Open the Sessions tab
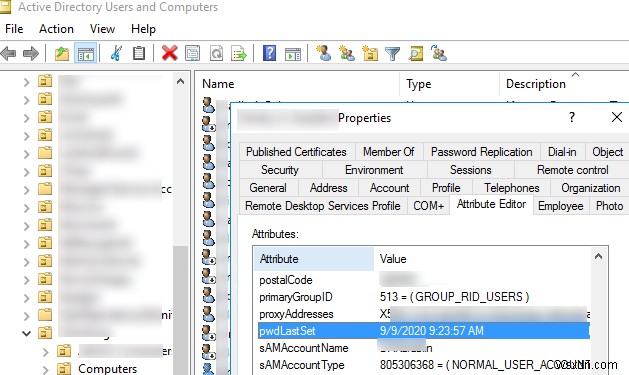629x375 pixels. click(x=471, y=170)
